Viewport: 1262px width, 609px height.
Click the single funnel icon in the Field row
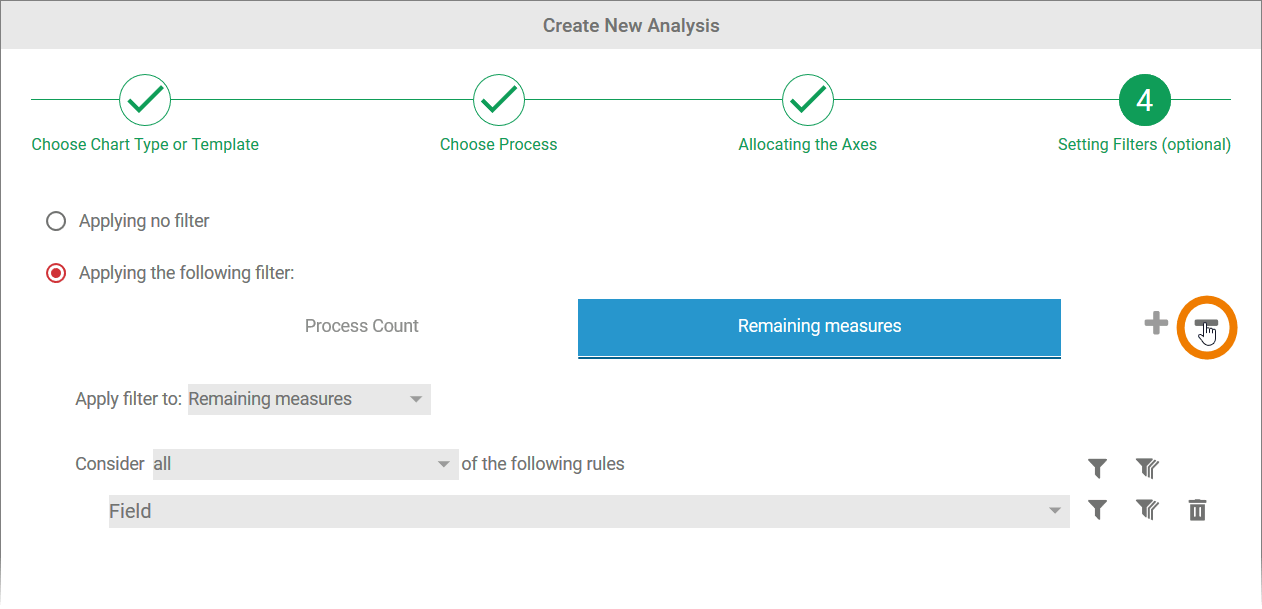click(1097, 511)
